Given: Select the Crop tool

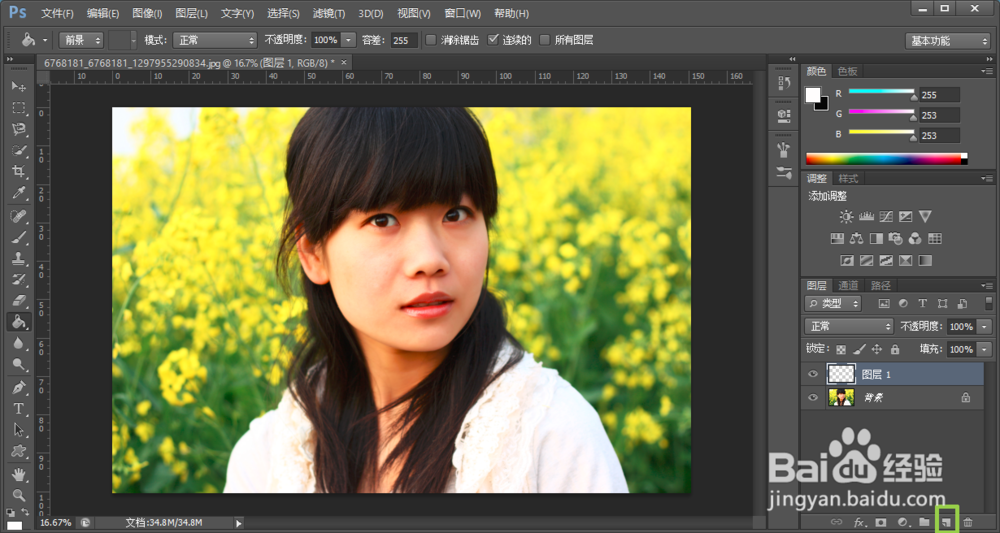Looking at the screenshot, I should point(19,172).
